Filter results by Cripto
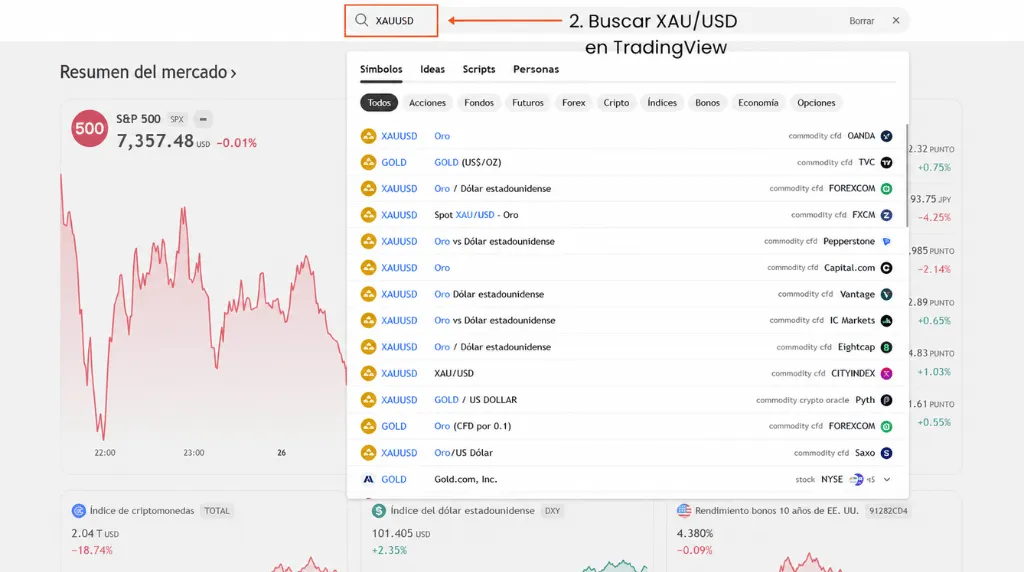Image resolution: width=1024 pixels, height=572 pixels. tap(616, 103)
